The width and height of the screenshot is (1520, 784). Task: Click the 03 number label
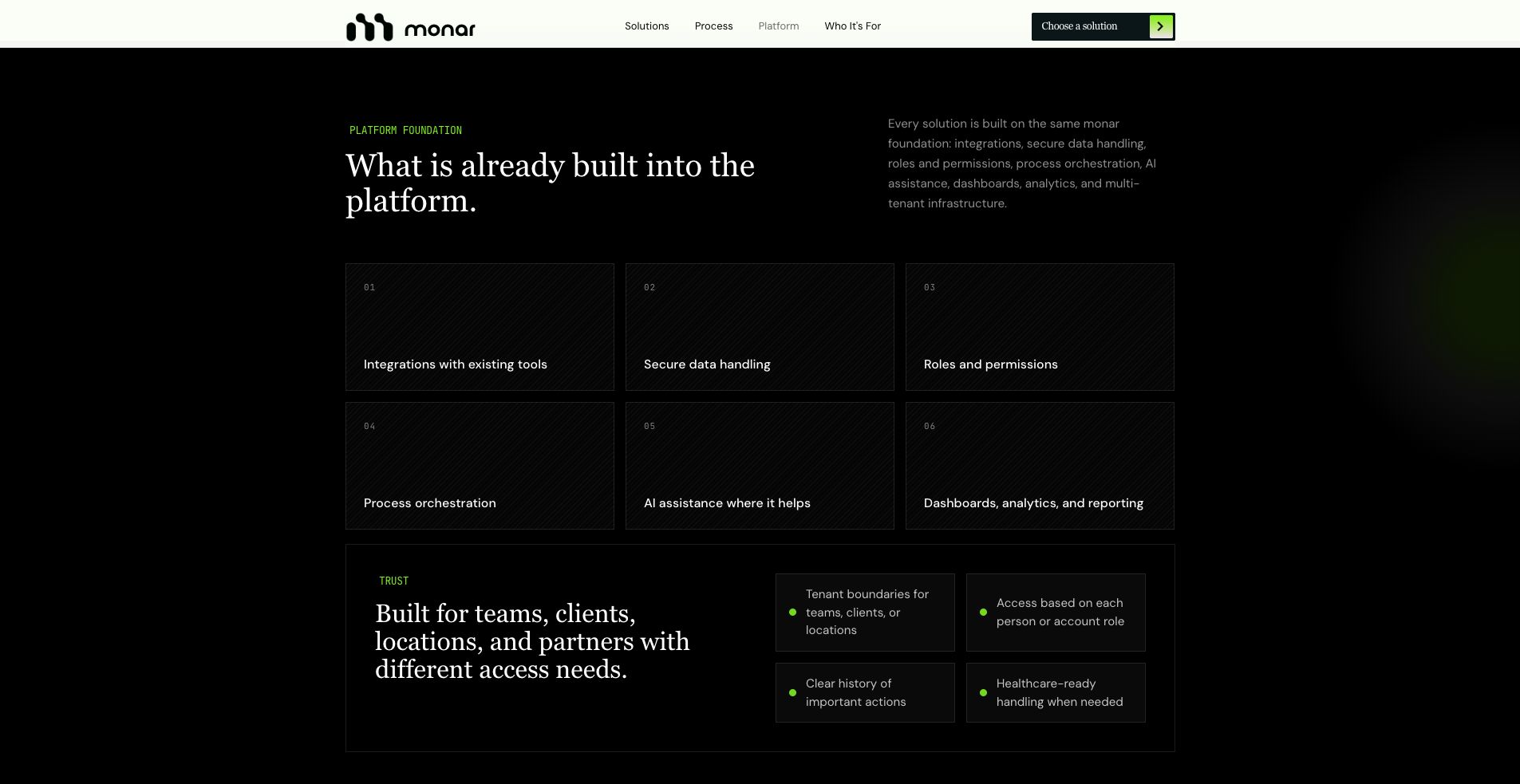coord(930,287)
